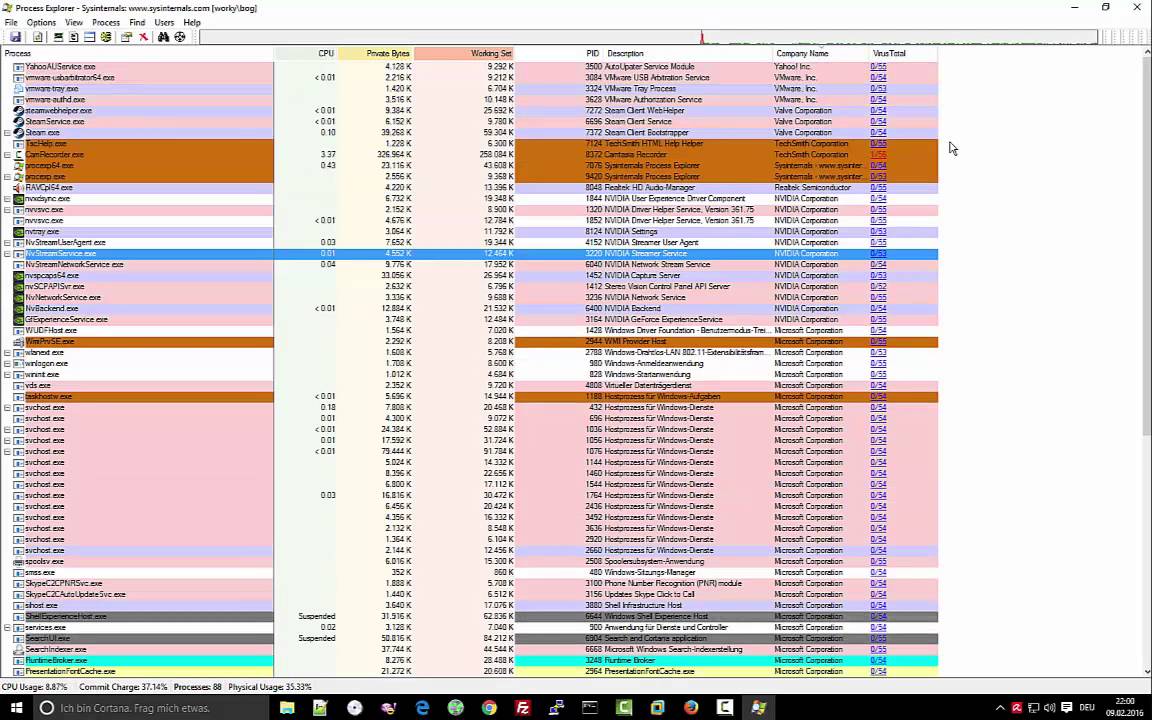The image size is (1152, 720).
Task: Open the File menu
Action: coord(11,23)
